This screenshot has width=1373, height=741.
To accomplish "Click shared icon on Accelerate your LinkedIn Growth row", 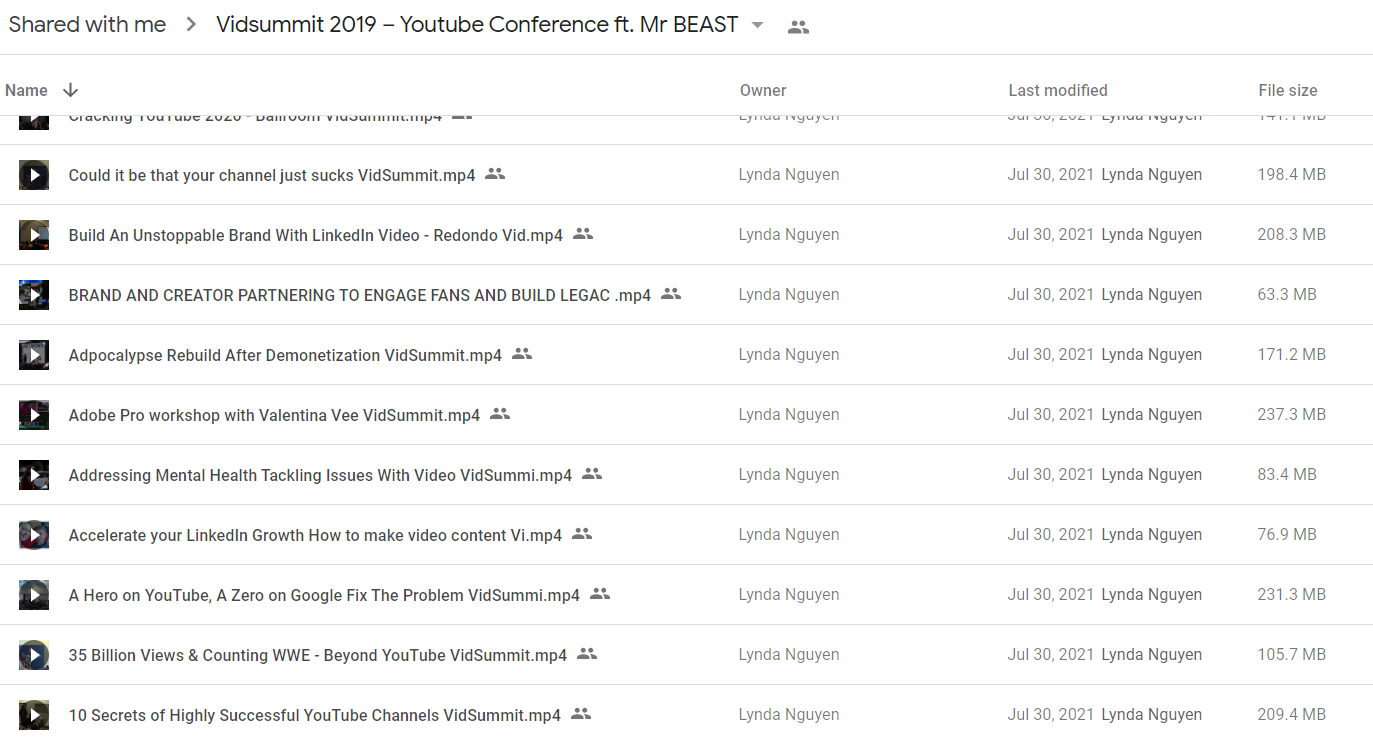I will coord(582,534).
